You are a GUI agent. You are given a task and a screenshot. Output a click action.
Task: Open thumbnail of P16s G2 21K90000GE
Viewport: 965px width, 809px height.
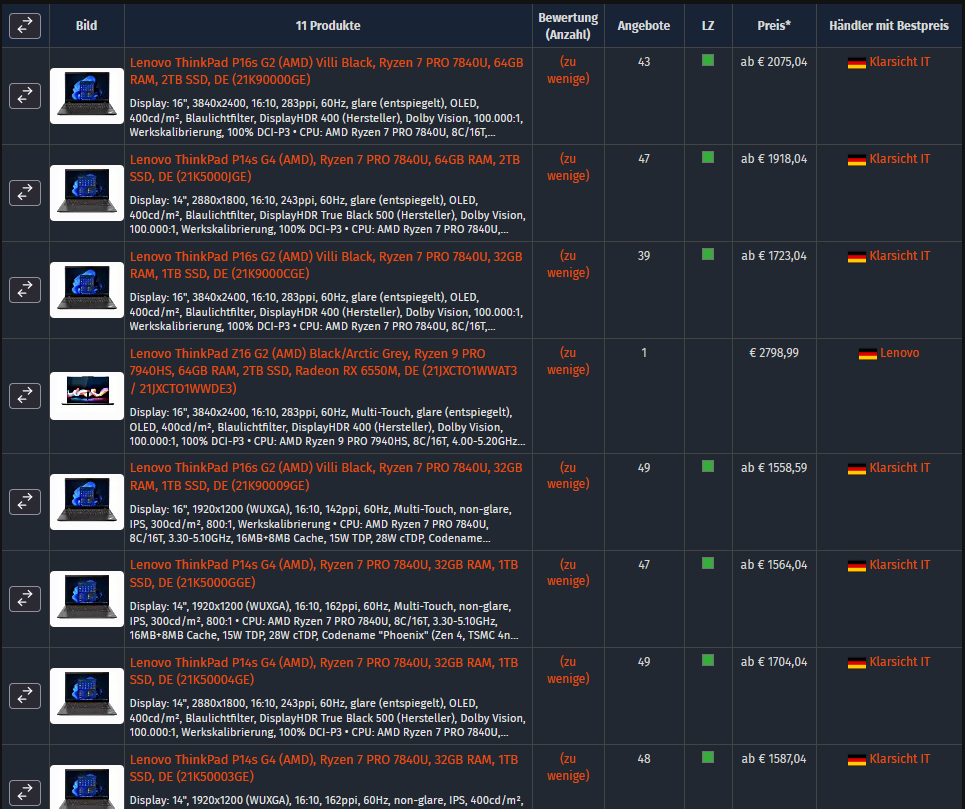click(87, 96)
